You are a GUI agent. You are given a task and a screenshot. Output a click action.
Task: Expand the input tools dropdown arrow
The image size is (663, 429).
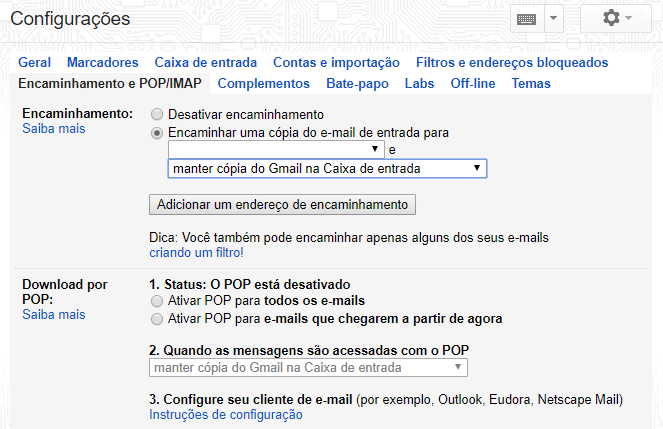tap(554, 19)
